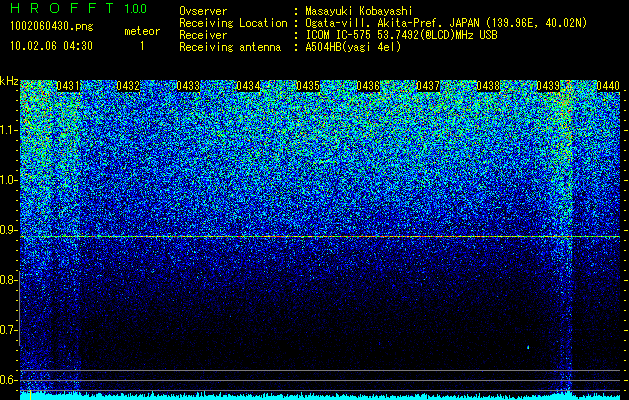Screen dimensions: 629x400
Task: Click the kHz axis unit label
Action: coord(9,81)
